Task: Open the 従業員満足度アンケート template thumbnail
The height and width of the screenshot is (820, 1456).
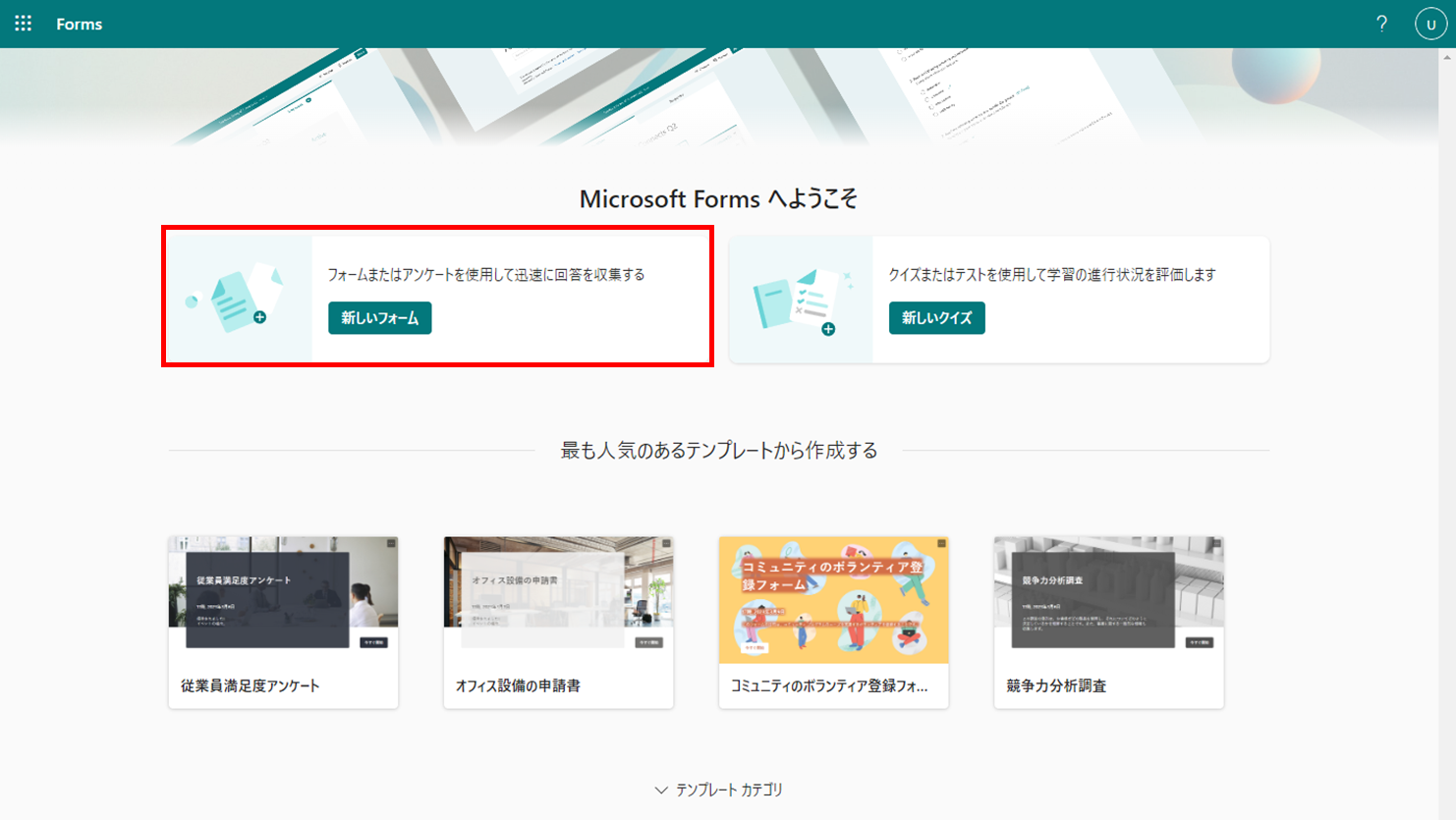Action: click(284, 600)
